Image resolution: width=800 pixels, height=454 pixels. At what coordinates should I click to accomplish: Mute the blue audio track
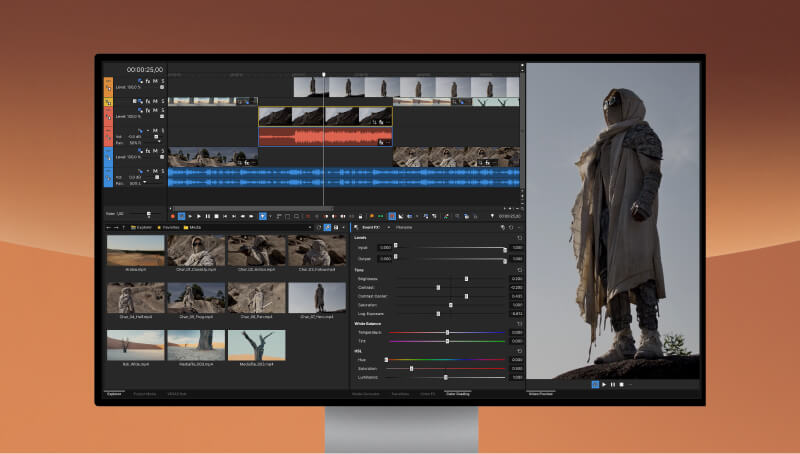point(155,171)
